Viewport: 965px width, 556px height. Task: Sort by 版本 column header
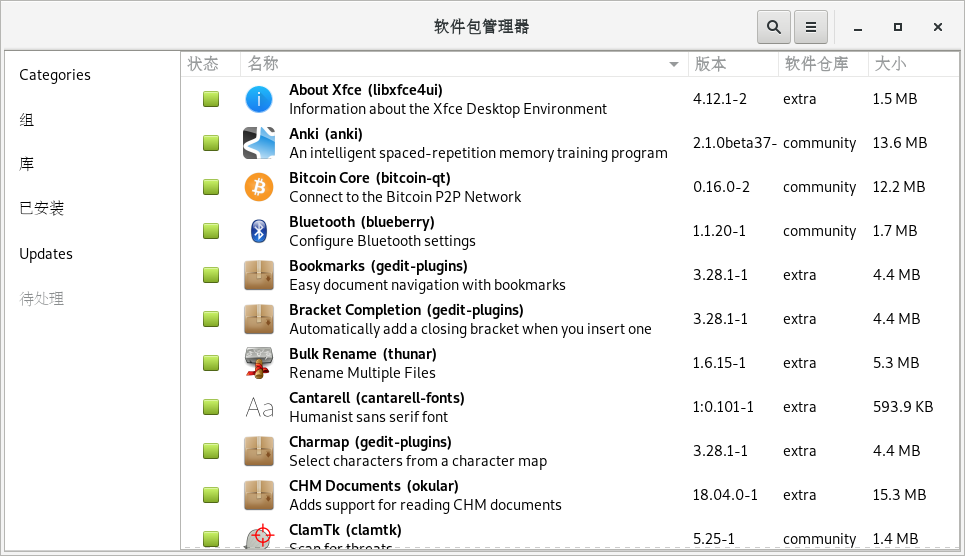tap(732, 64)
